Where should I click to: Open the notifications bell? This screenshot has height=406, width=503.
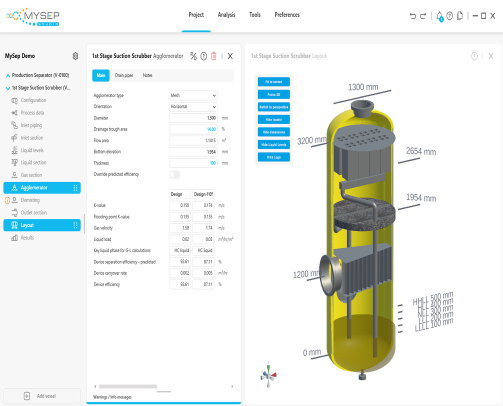click(x=440, y=16)
